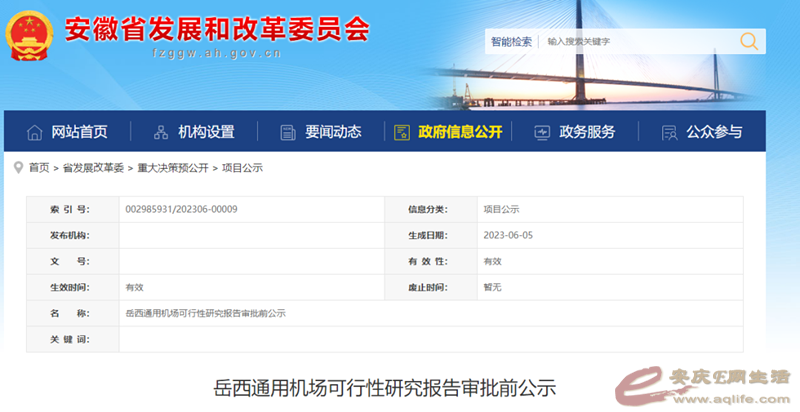
Task: Open 公众参与 navigation item
Action: pos(714,132)
